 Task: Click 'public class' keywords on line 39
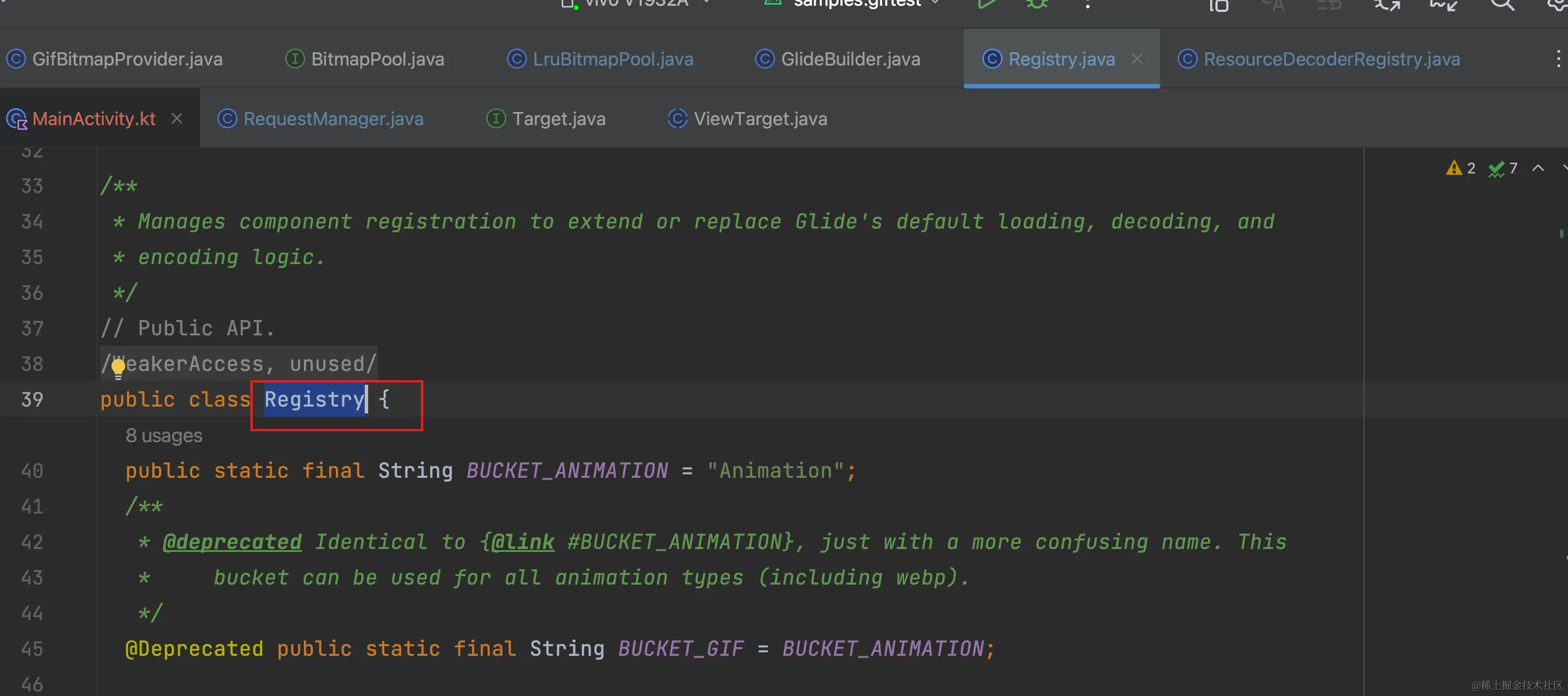coord(175,399)
